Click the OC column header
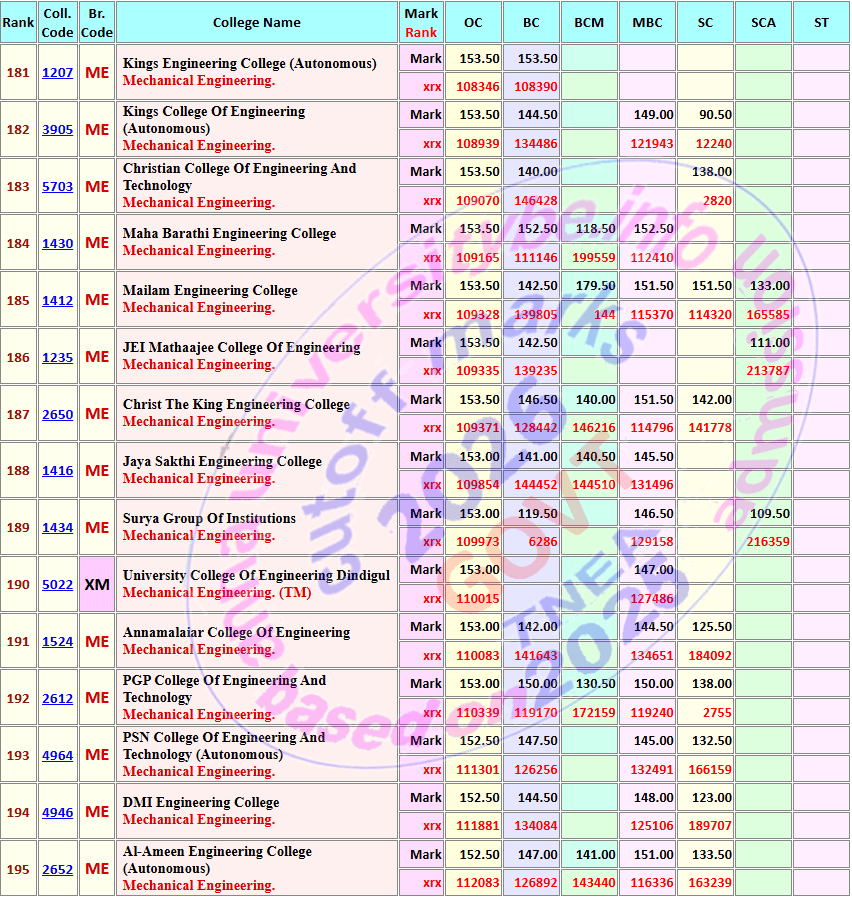 click(x=473, y=22)
